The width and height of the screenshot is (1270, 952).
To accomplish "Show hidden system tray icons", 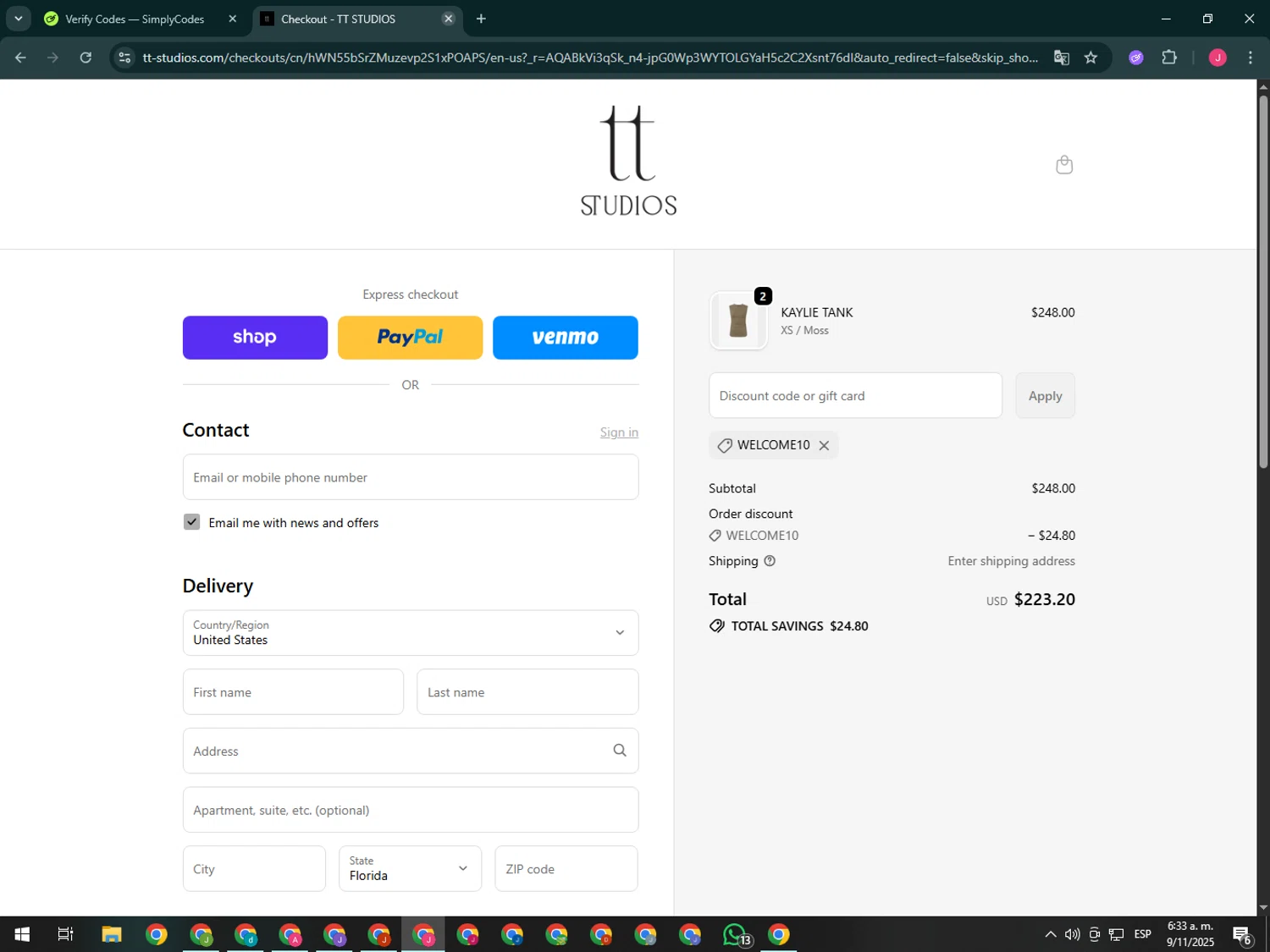I will click(1050, 934).
